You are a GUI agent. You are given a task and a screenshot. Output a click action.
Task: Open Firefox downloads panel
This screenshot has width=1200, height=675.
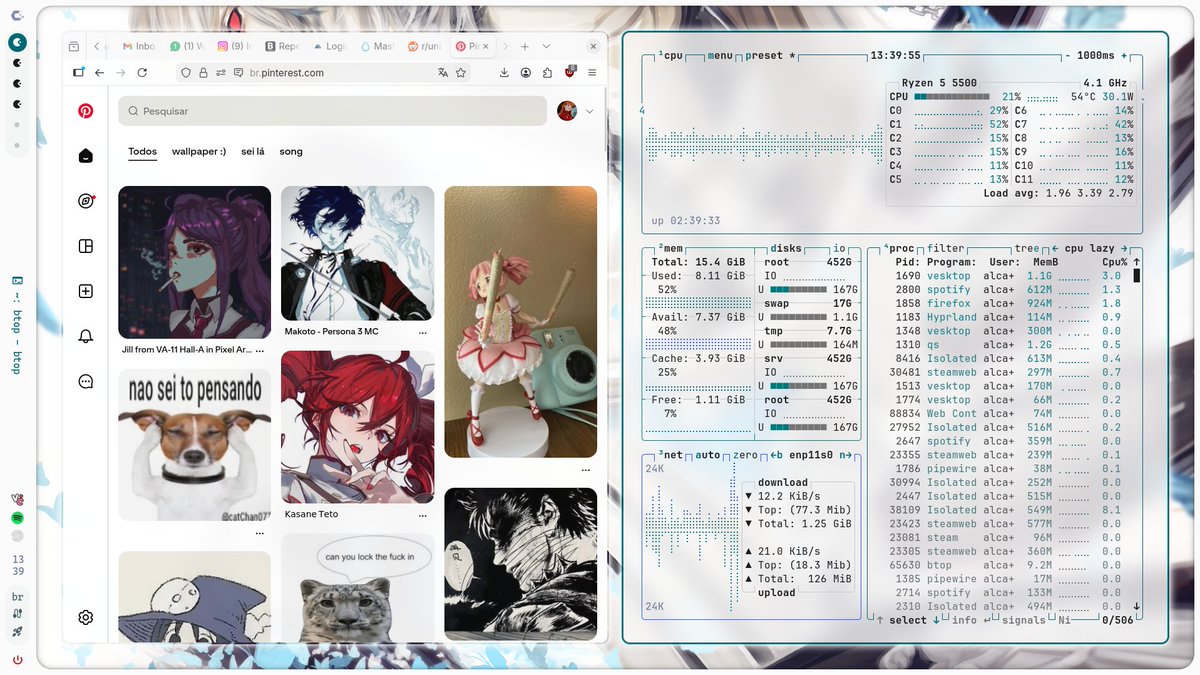click(503, 73)
